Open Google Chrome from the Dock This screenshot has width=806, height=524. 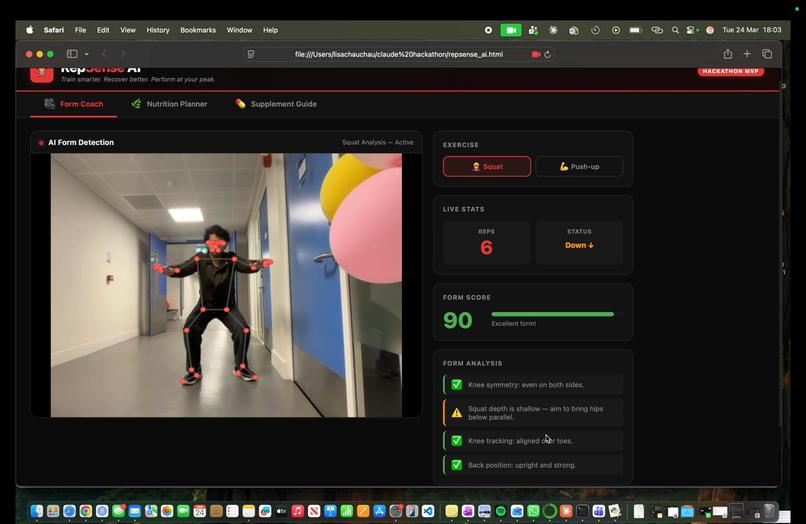tap(86, 511)
